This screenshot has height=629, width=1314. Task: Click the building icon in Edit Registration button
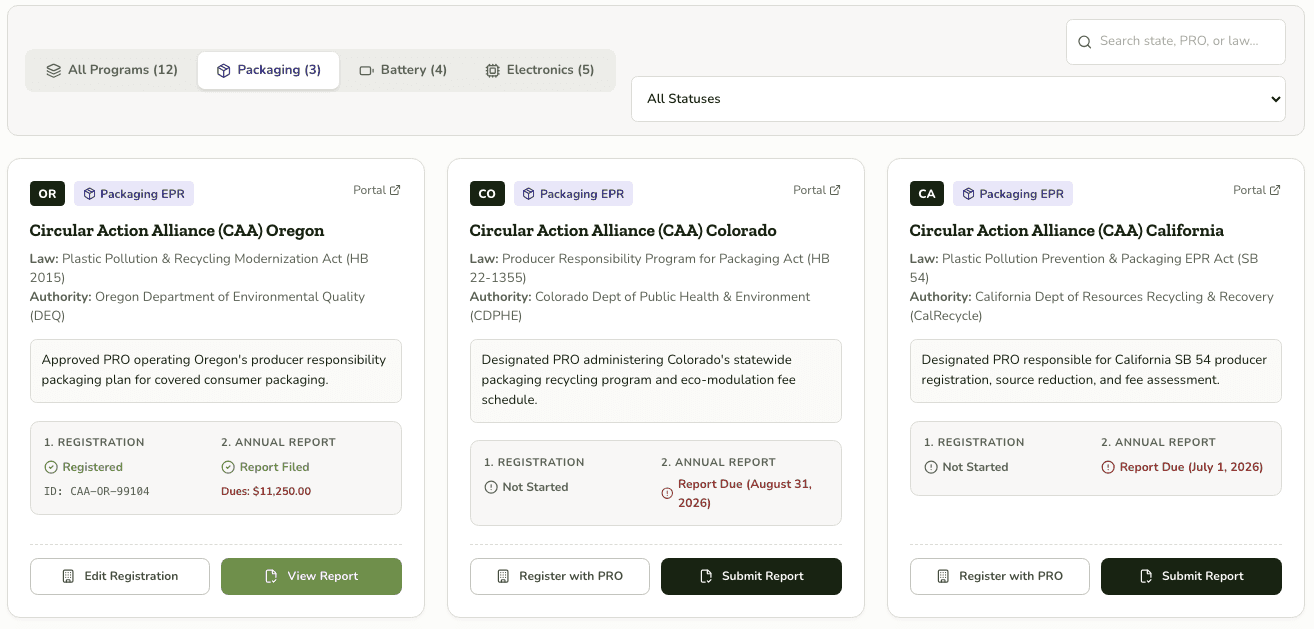[x=68, y=576]
